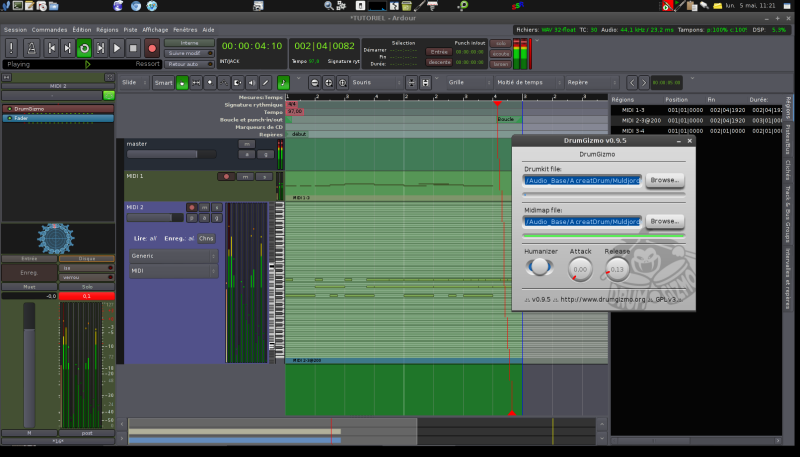The width and height of the screenshot is (800, 457).
Task: Open the Slide edit mode dropdown
Action: [x=133, y=82]
